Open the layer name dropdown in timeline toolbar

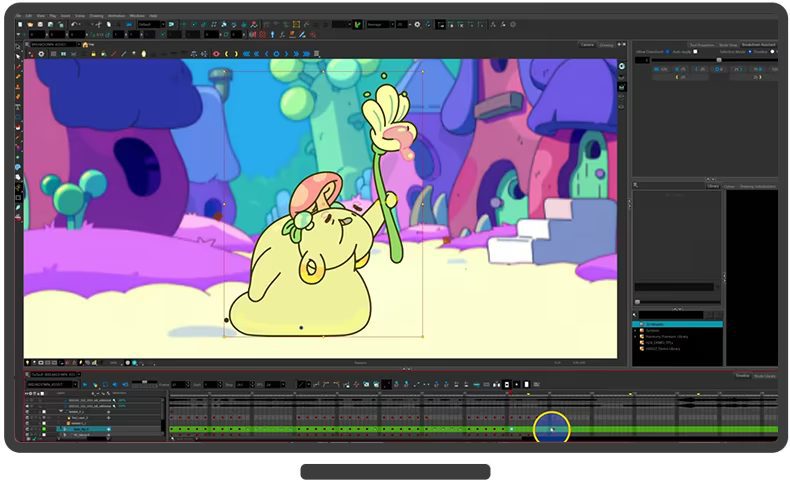coord(51,384)
